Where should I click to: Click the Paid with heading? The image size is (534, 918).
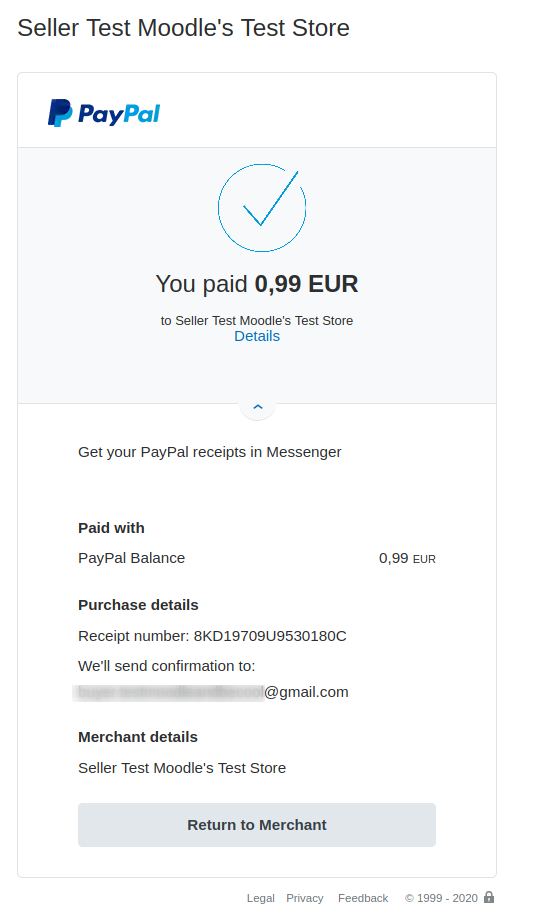111,528
